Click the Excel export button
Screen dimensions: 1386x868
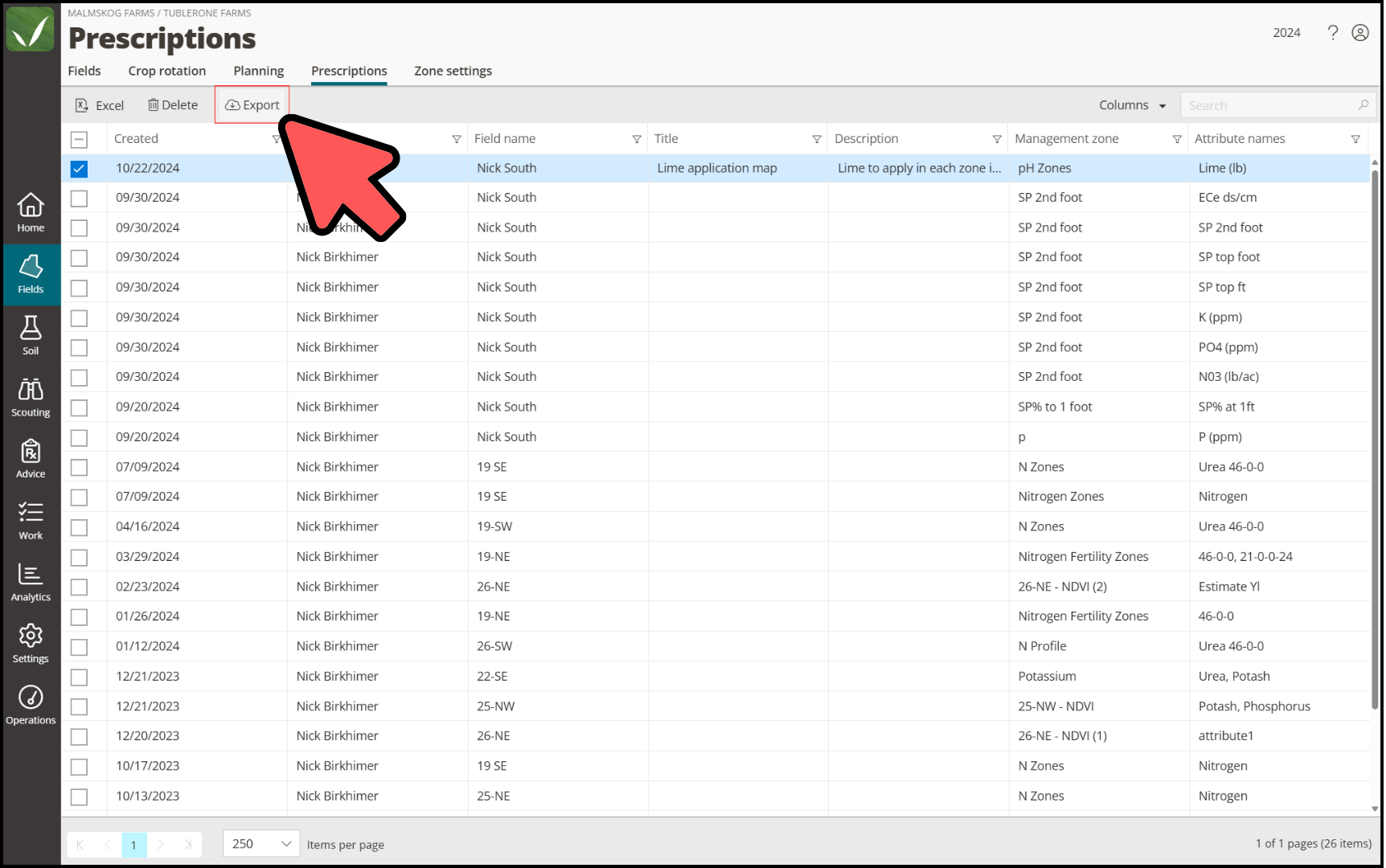tap(100, 105)
